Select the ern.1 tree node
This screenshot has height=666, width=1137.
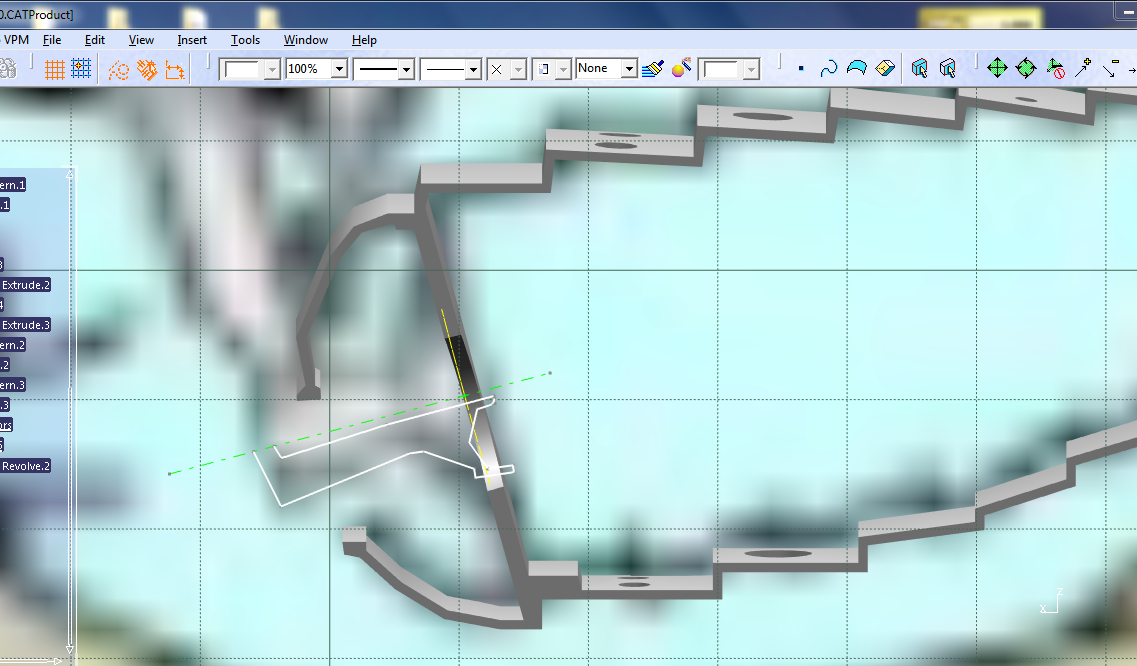(x=13, y=185)
